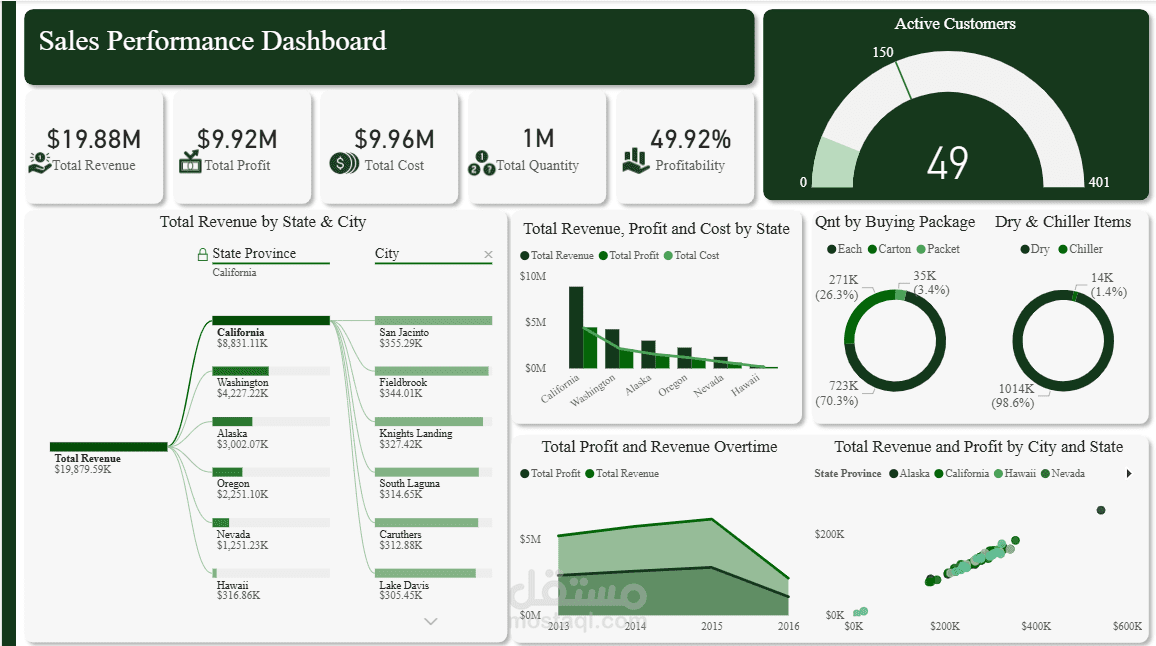1156x646 pixels.
Task: Click the 14K (1.4%) donut label
Action: coord(1109,285)
